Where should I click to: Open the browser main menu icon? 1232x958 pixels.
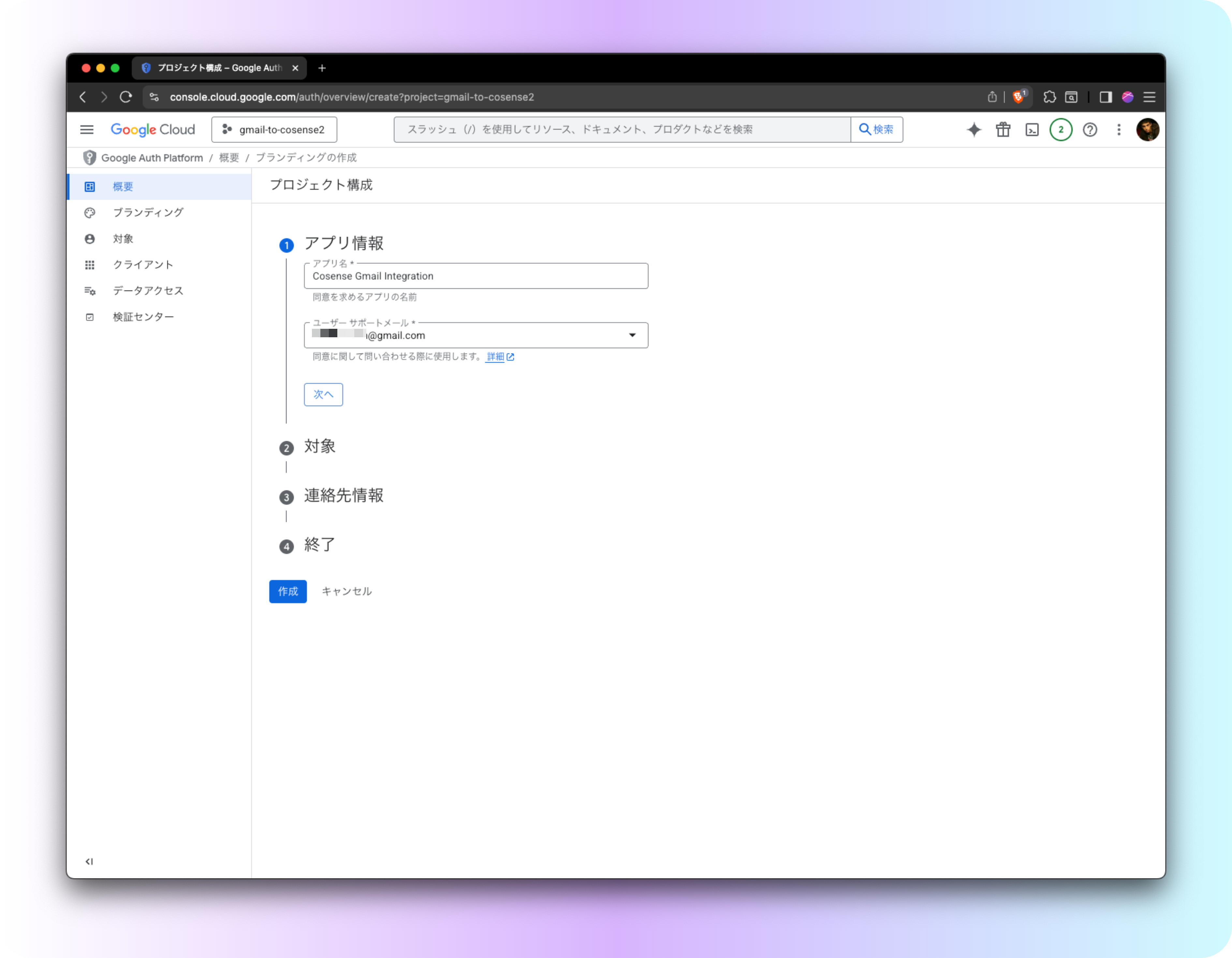pyautogui.click(x=1149, y=97)
